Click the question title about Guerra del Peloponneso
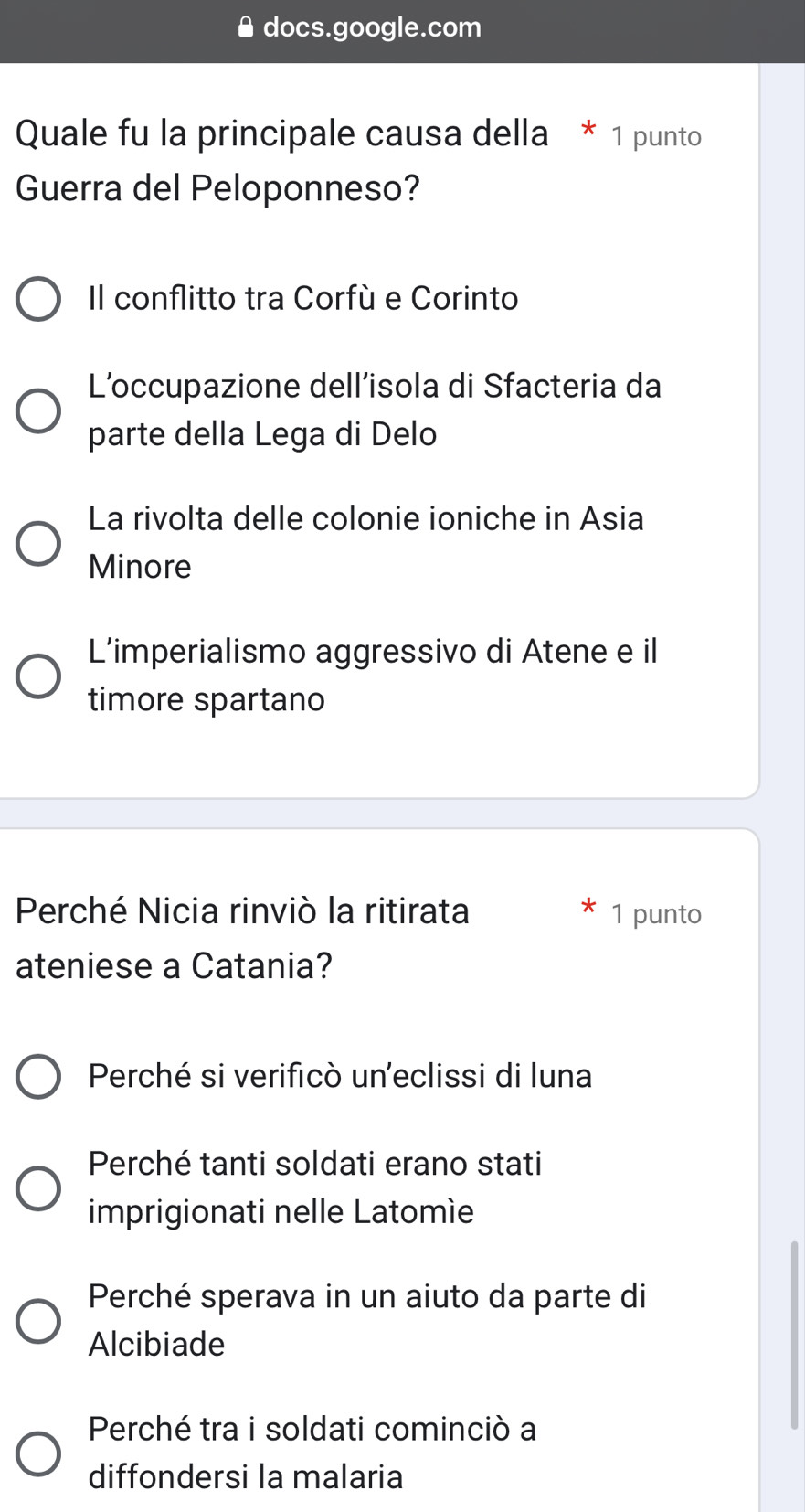The width and height of the screenshot is (805, 1512). (281, 161)
